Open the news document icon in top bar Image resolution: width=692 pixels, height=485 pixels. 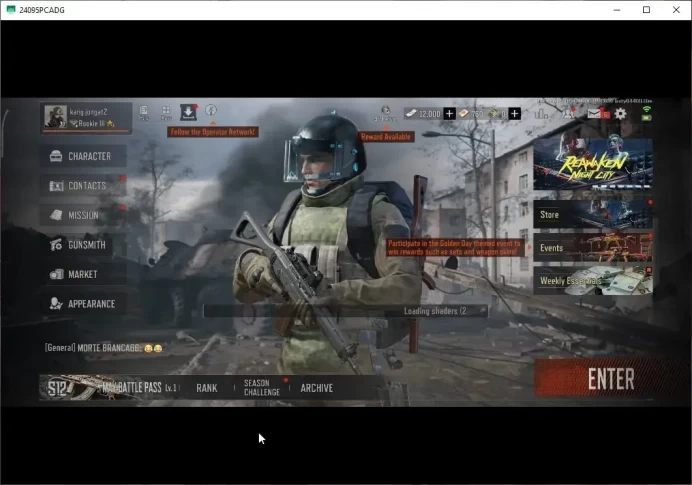click(x=144, y=112)
